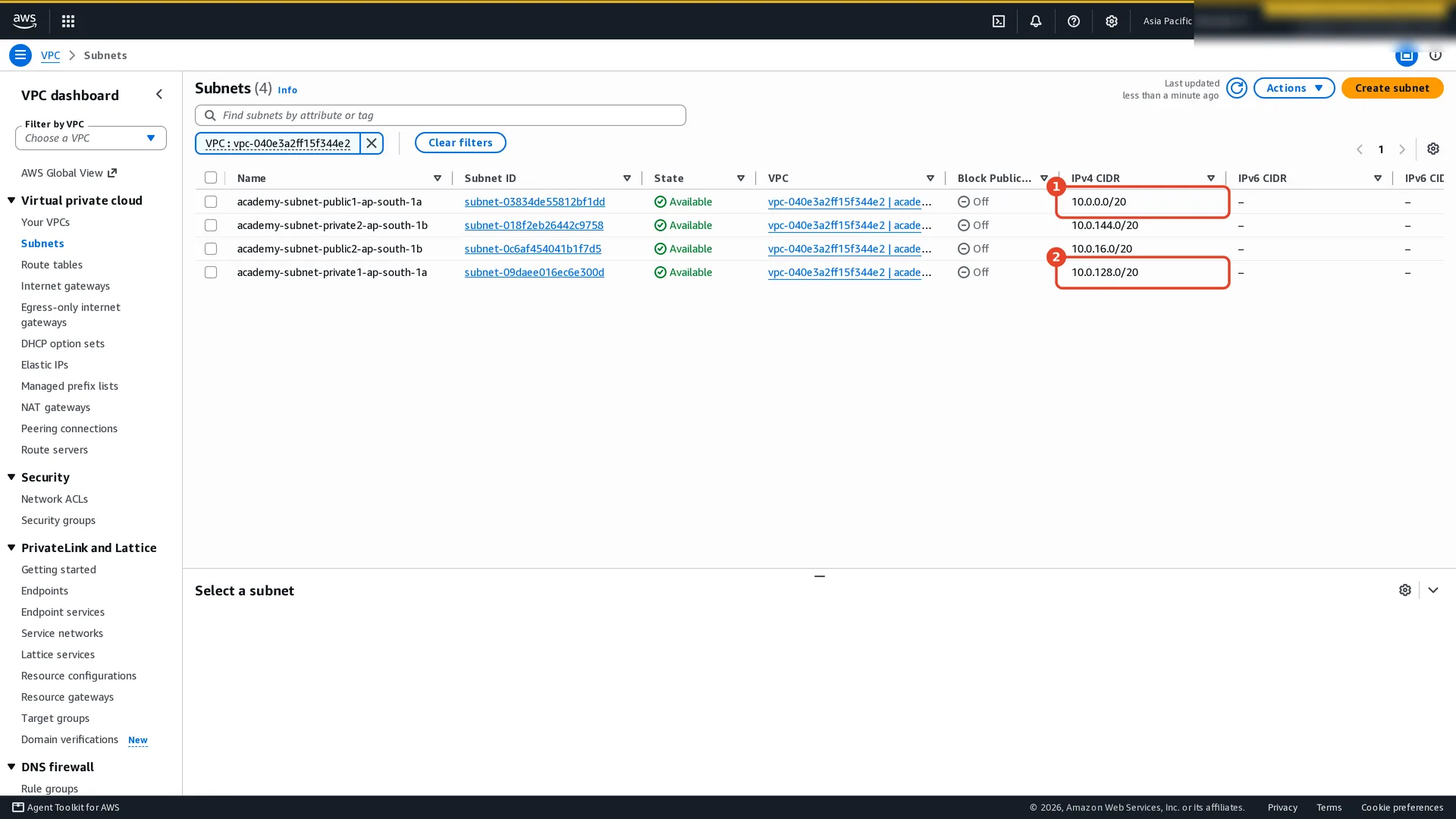The width and height of the screenshot is (1456, 819).
Task: Open the page info icon at top right
Action: click(1436, 55)
